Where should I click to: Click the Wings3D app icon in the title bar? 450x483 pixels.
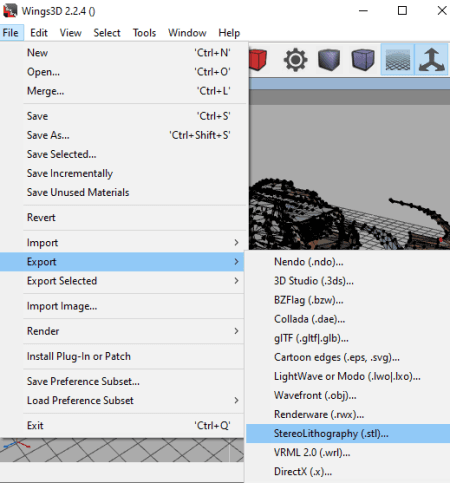[10, 11]
